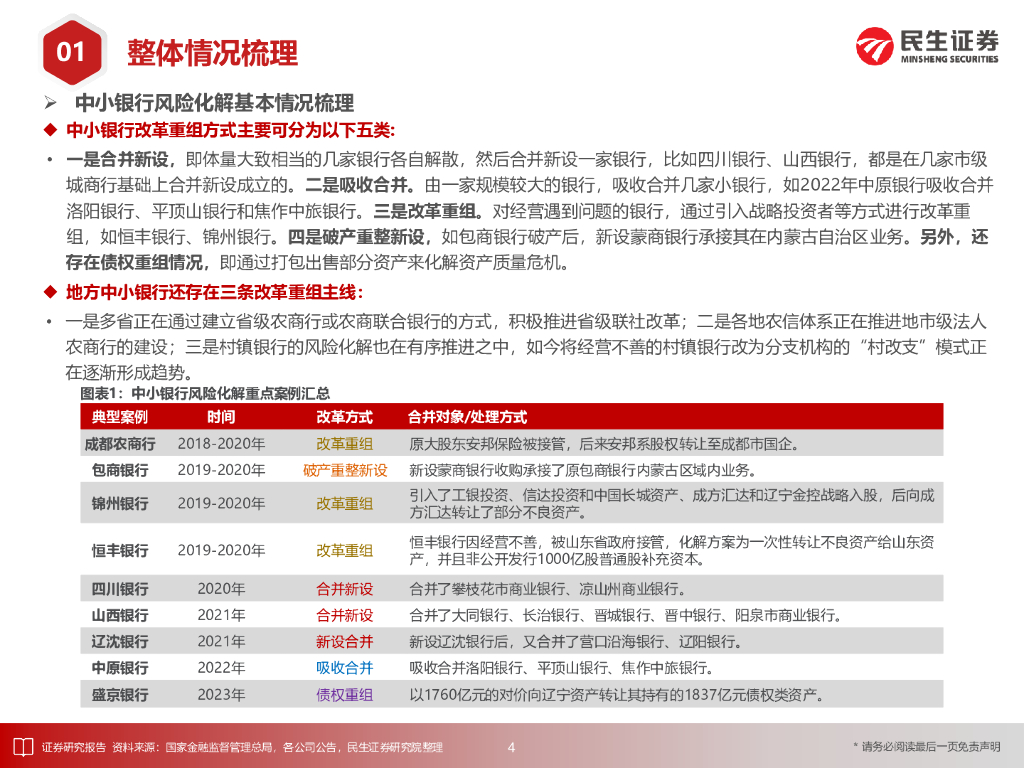Viewport: 1024px width, 768px height.
Task: Select the bold phrase 四是破产重整新设
Action: (x=356, y=236)
